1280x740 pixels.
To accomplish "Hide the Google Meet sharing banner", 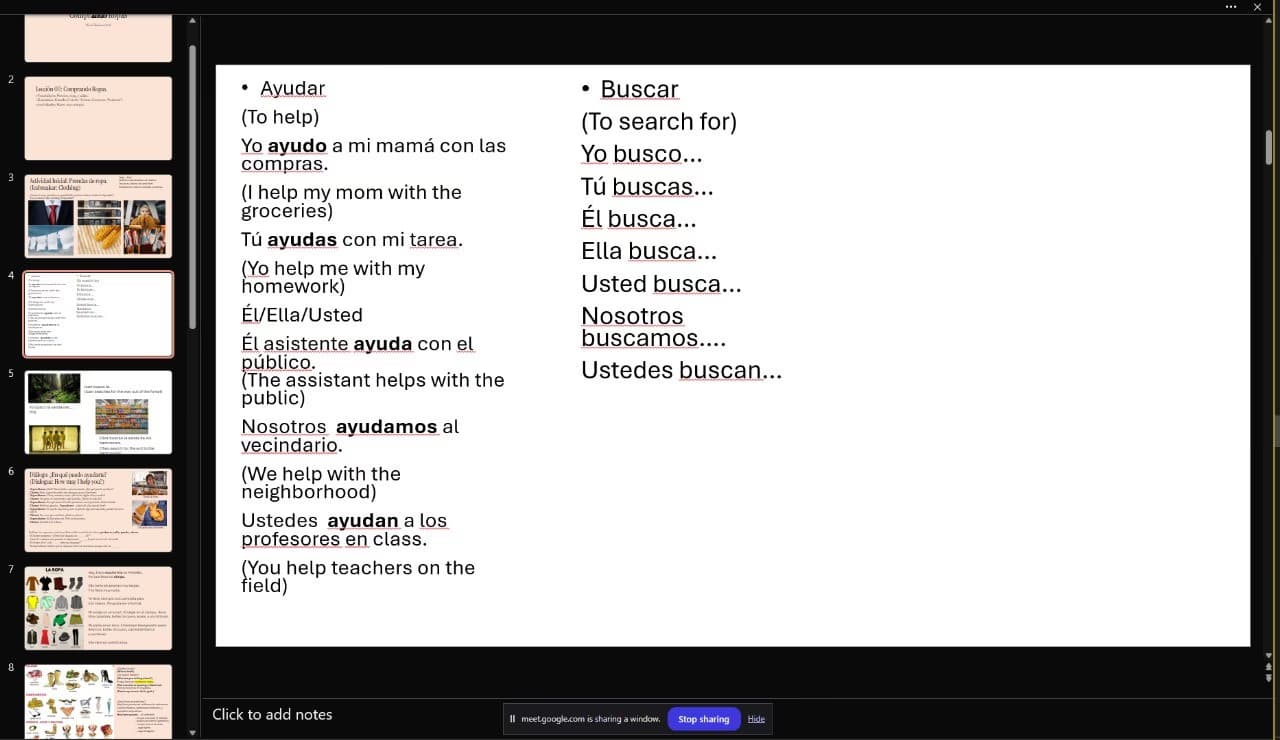I will (756, 719).
